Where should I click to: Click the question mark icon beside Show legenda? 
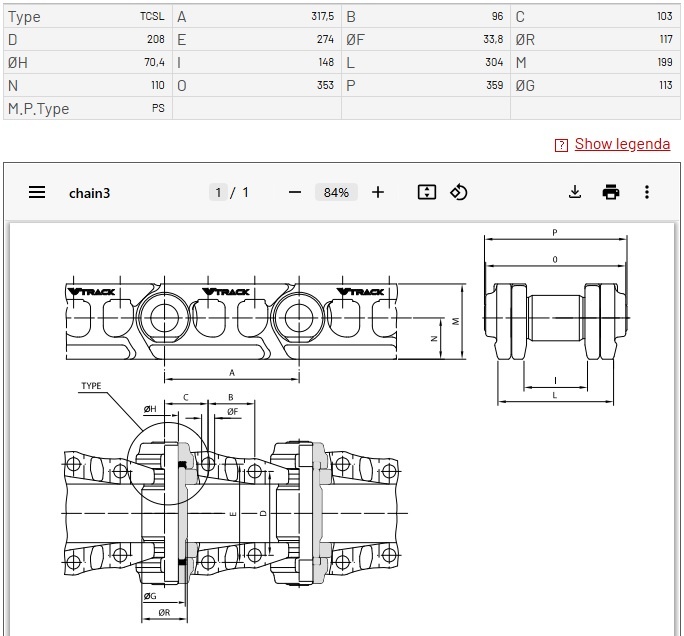click(x=561, y=145)
